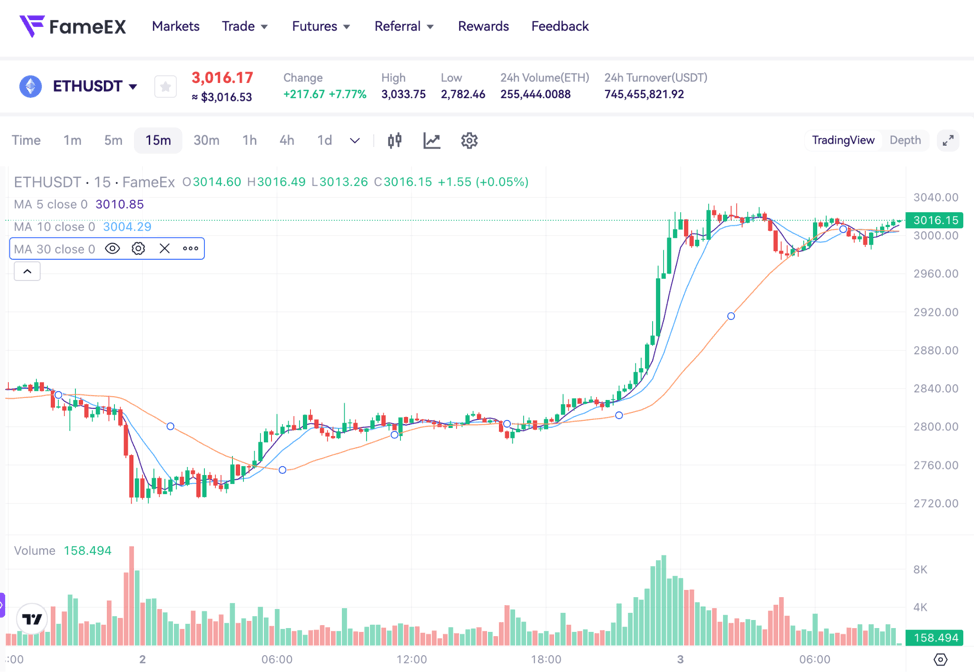Add ETHUSDT to favorites with star icon
The height and width of the screenshot is (672, 974).
point(166,87)
